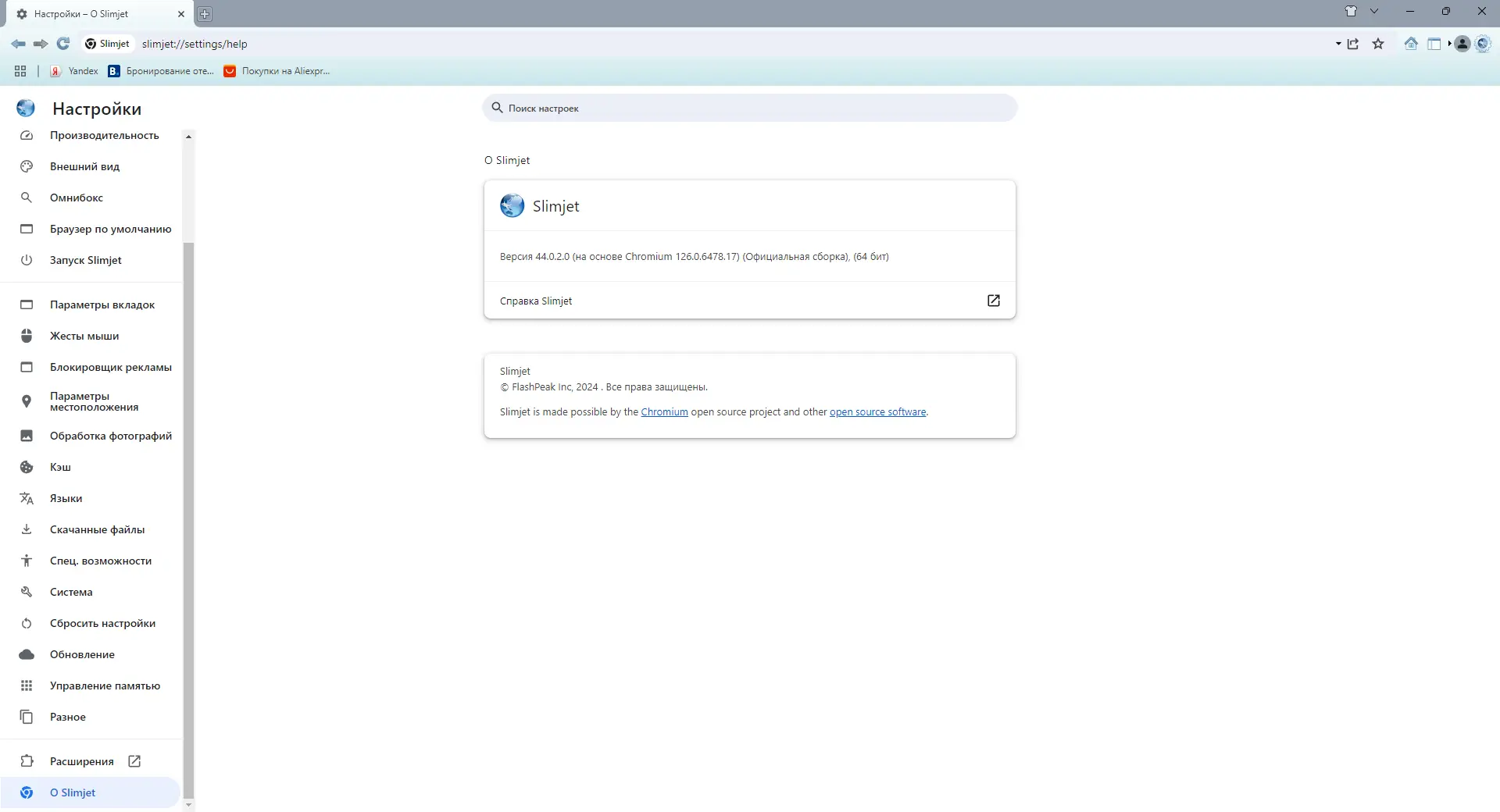Expand the toolbar overflow triangle near profile
Image resolution: width=1500 pixels, height=812 pixels.
(1449, 44)
